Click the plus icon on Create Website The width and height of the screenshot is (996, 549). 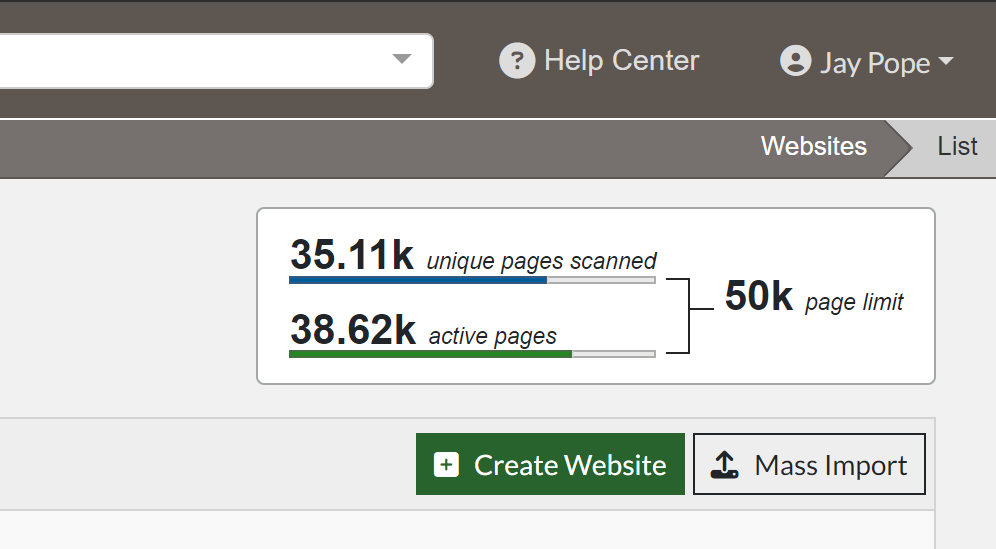[x=446, y=464]
